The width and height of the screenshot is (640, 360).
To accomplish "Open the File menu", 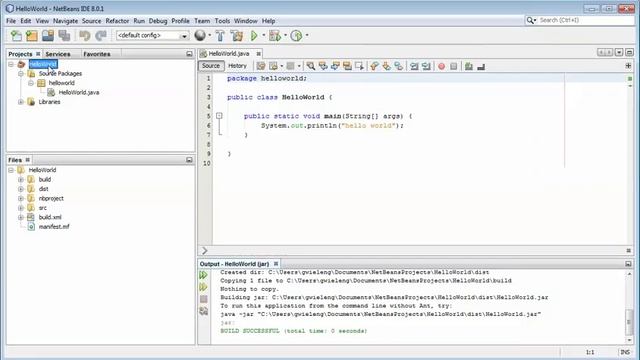I will tap(11, 21).
